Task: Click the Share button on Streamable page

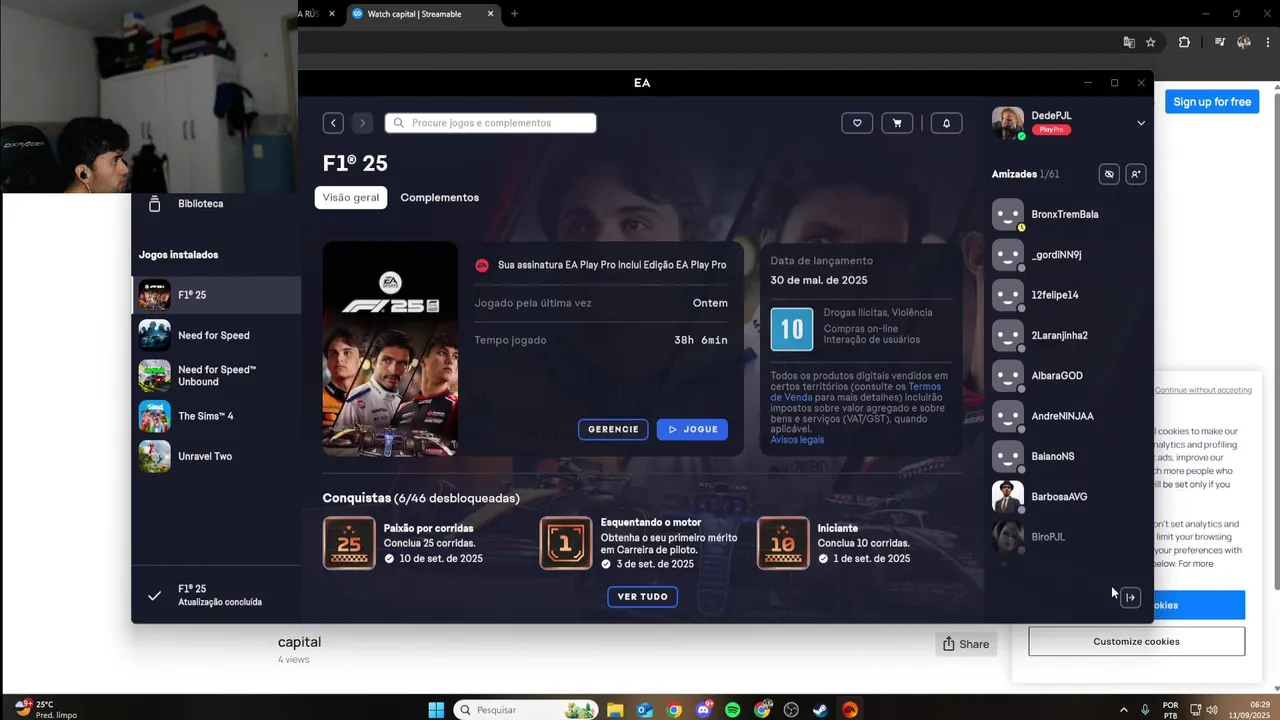Action: (x=966, y=644)
